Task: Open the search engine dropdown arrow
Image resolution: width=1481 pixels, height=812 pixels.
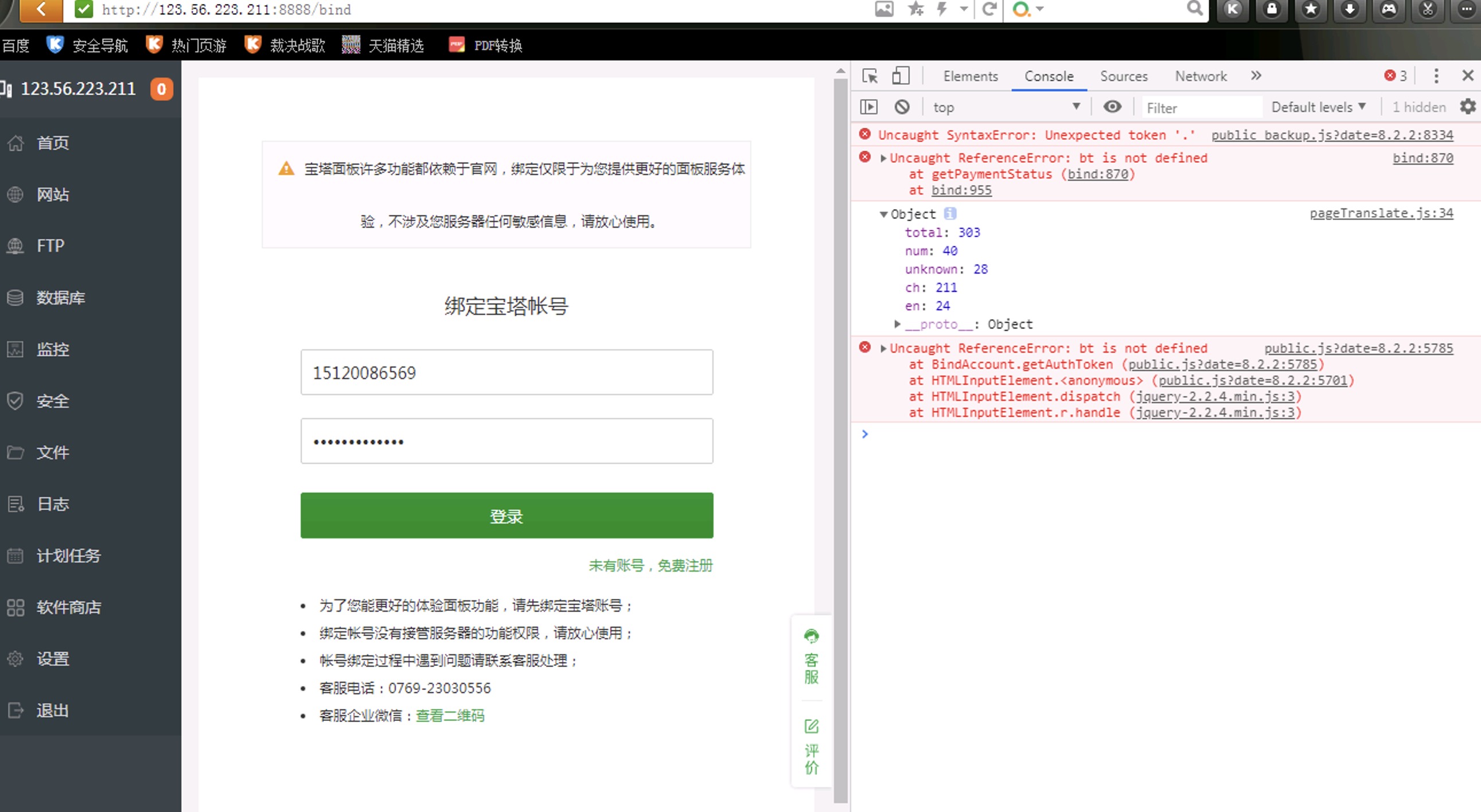Action: (x=1039, y=9)
